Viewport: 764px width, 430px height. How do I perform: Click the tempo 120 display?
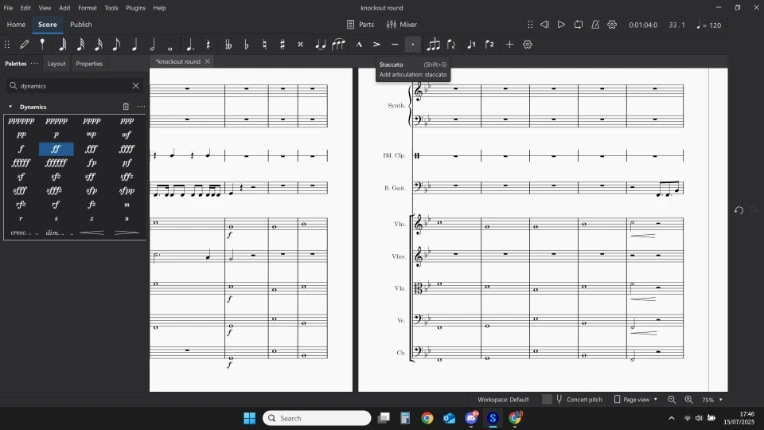709,25
